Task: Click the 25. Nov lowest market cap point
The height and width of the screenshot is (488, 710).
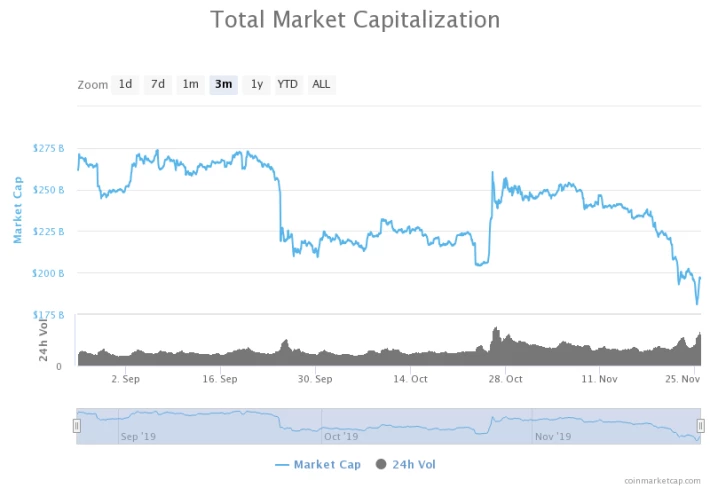Action: click(x=697, y=304)
